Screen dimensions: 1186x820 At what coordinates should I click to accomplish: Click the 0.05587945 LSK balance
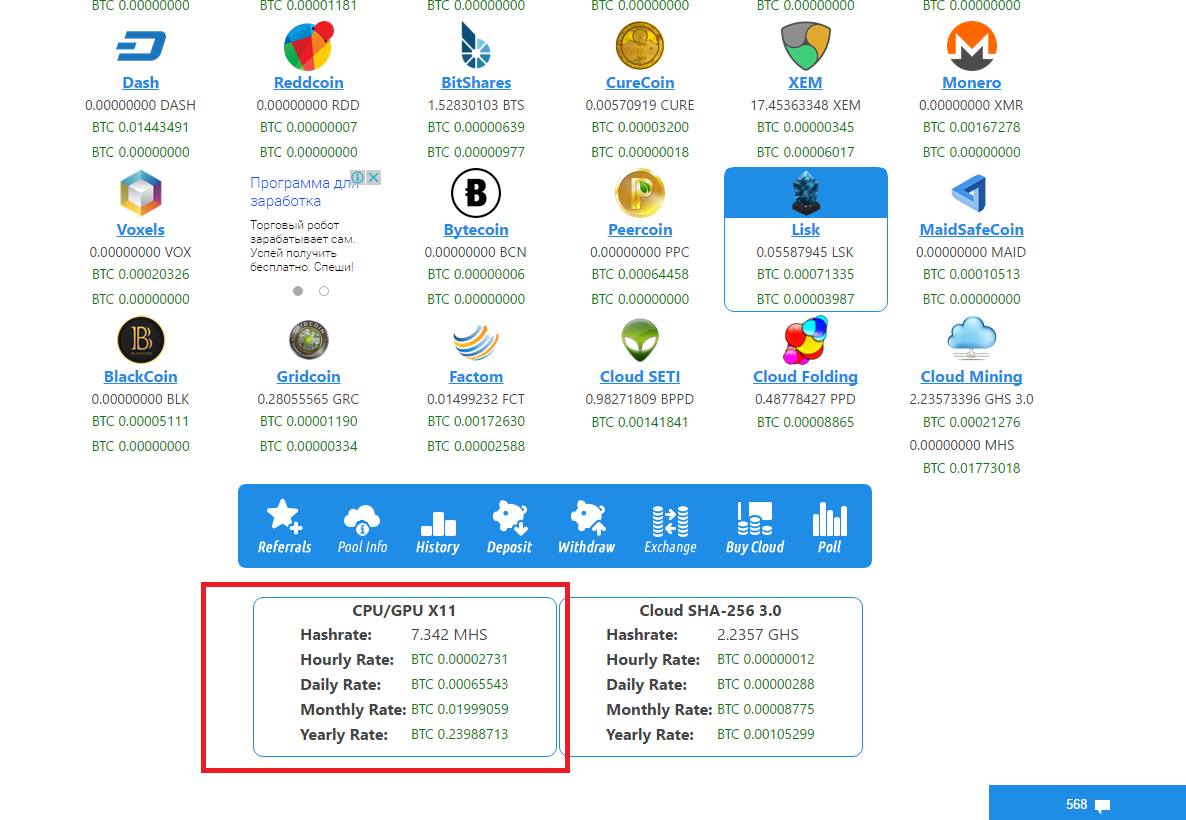coord(806,252)
